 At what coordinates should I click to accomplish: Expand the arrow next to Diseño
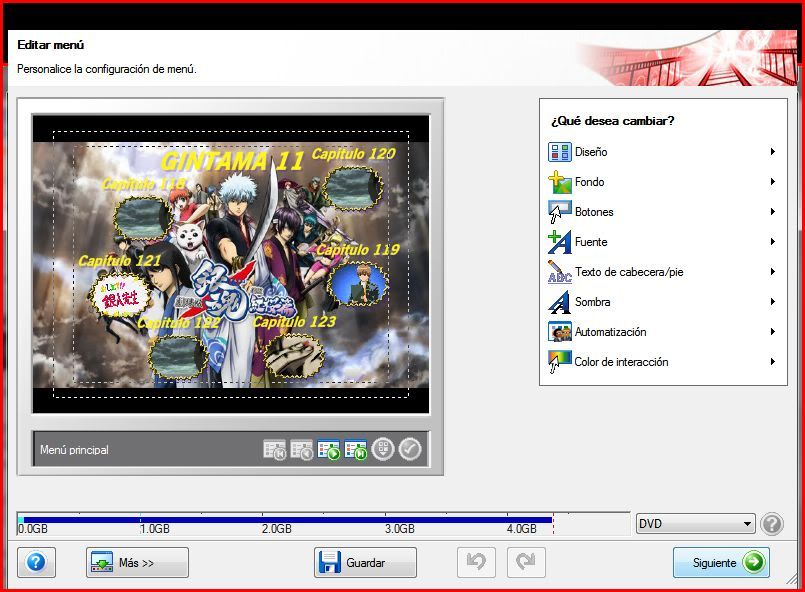pyautogui.click(x=772, y=151)
